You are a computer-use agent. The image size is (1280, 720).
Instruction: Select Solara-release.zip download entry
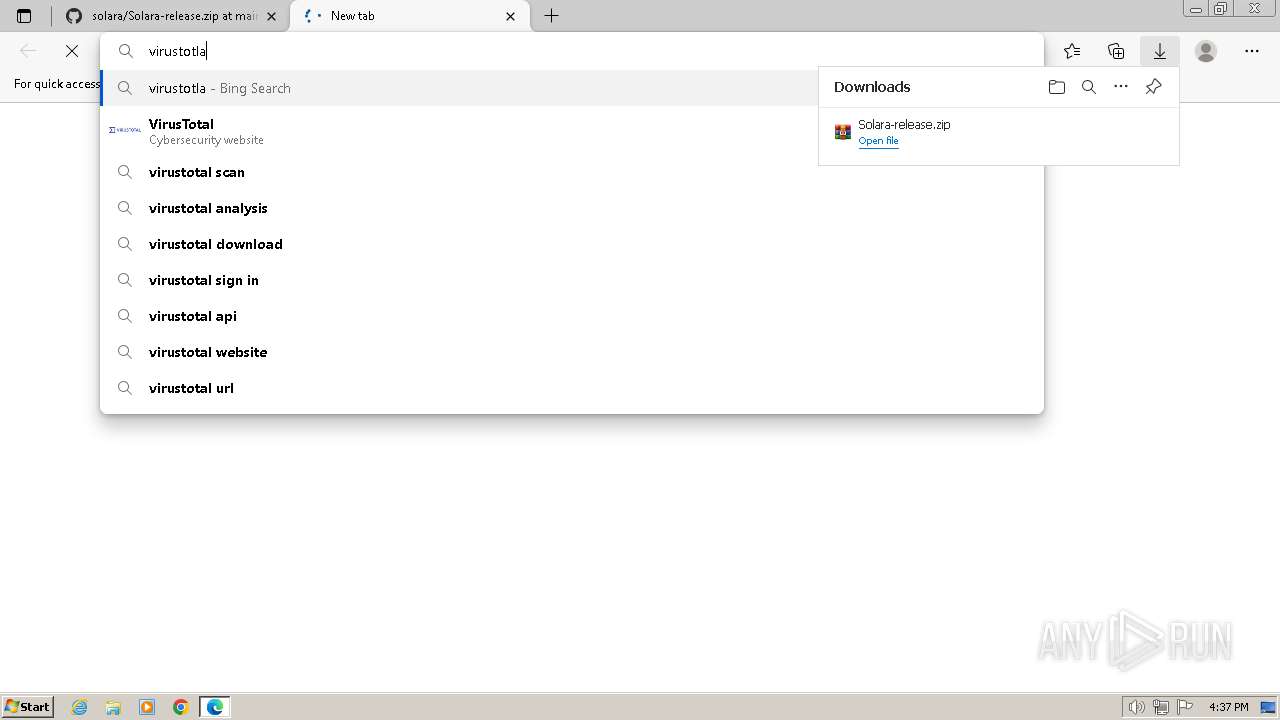coord(998,132)
